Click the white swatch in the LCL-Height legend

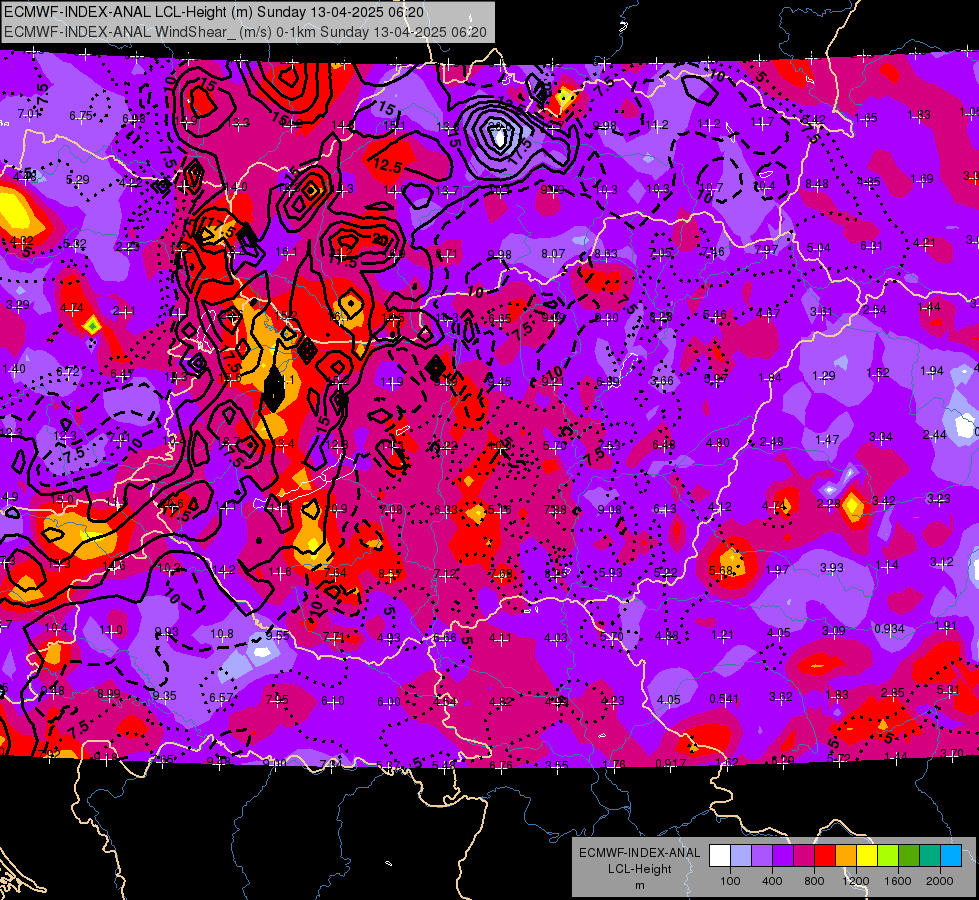point(720,856)
